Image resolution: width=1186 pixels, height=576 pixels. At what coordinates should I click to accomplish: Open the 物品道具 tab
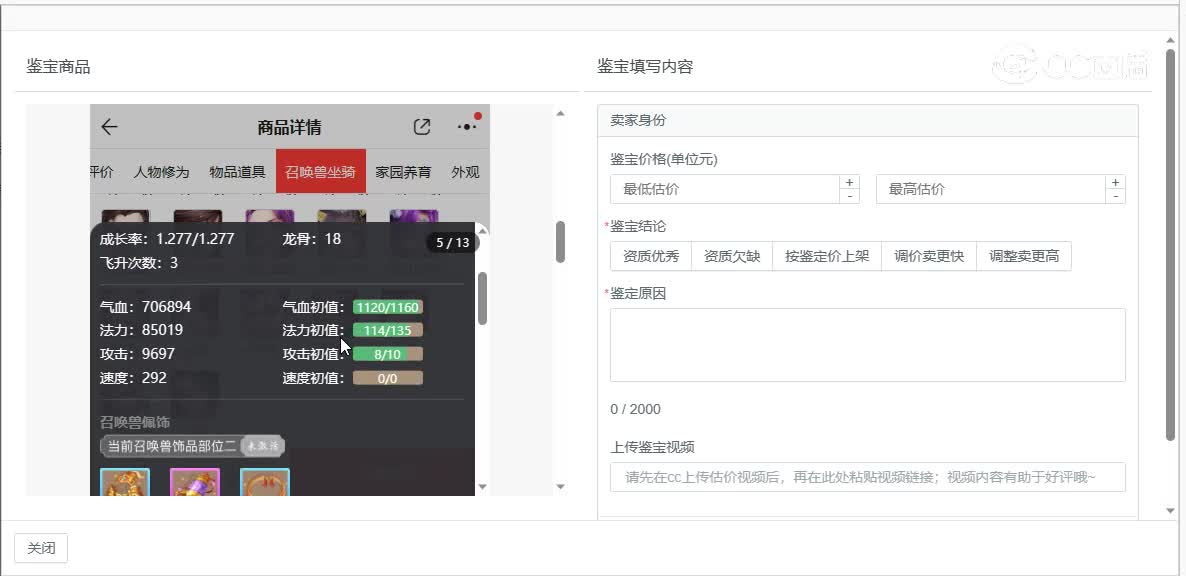[x=237, y=172]
